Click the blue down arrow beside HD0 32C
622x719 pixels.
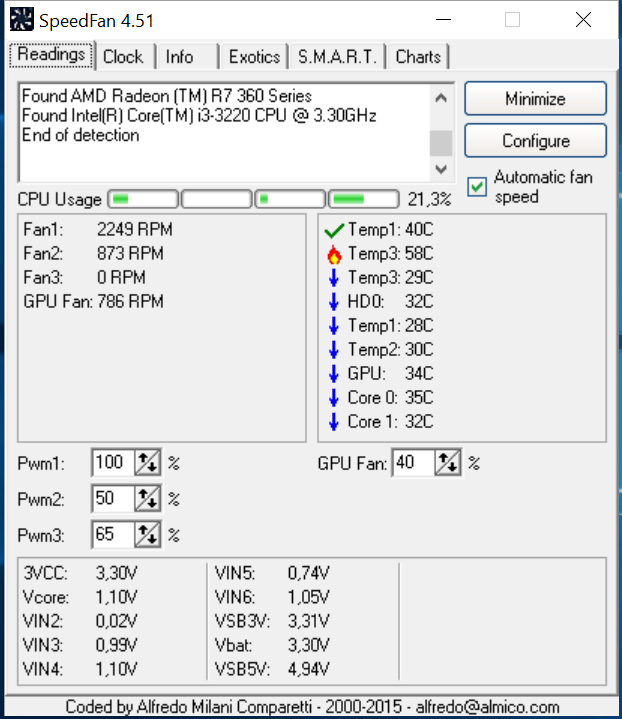(x=334, y=302)
